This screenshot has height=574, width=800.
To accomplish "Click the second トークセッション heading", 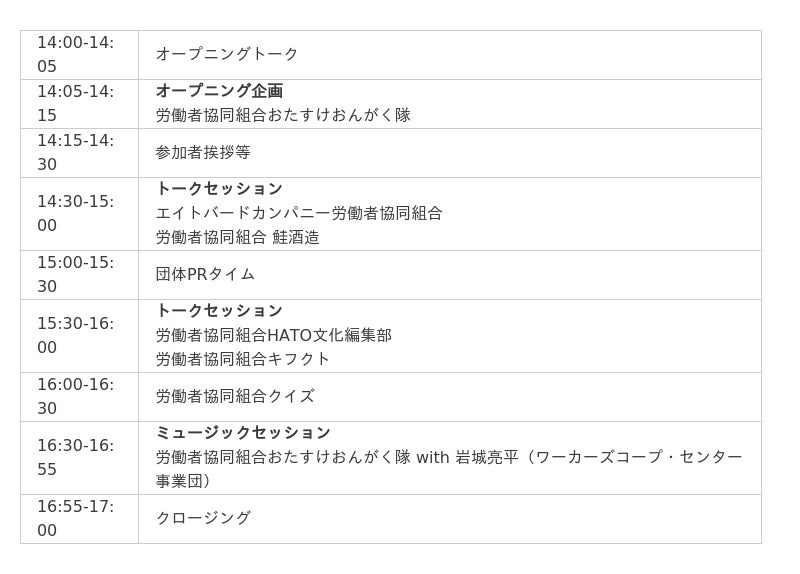I will tap(219, 311).
